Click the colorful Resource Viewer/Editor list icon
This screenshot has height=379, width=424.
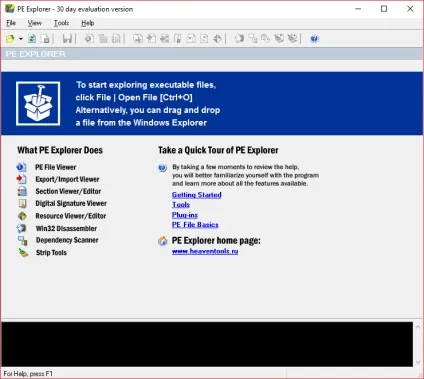22,216
